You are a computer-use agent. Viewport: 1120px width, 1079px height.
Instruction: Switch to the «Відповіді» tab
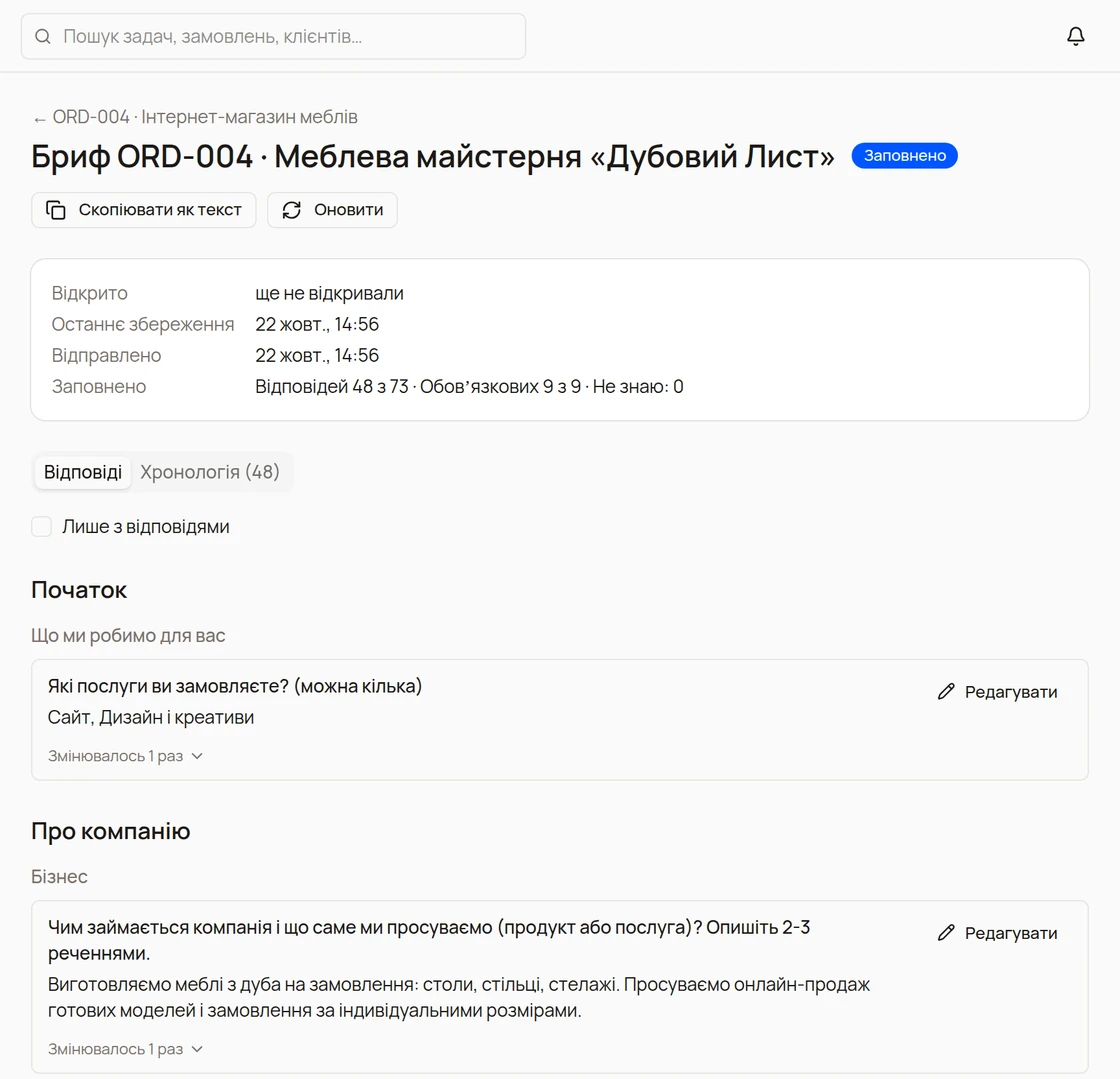pyautogui.click(x=83, y=473)
